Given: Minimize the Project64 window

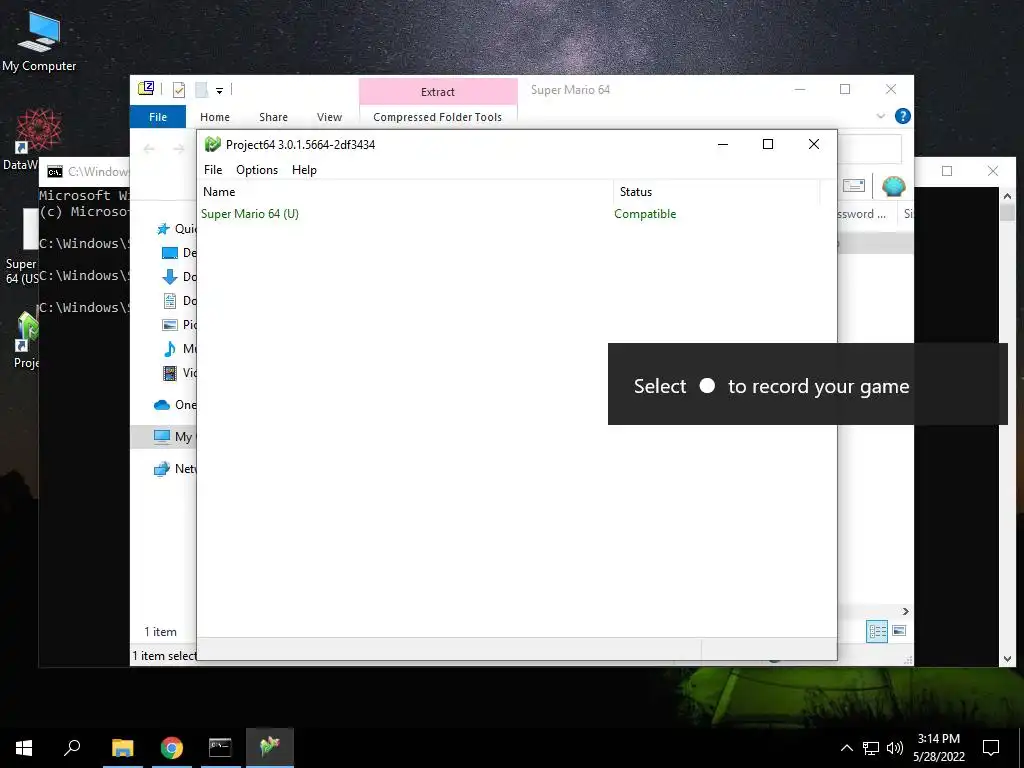Looking at the screenshot, I should [x=722, y=144].
